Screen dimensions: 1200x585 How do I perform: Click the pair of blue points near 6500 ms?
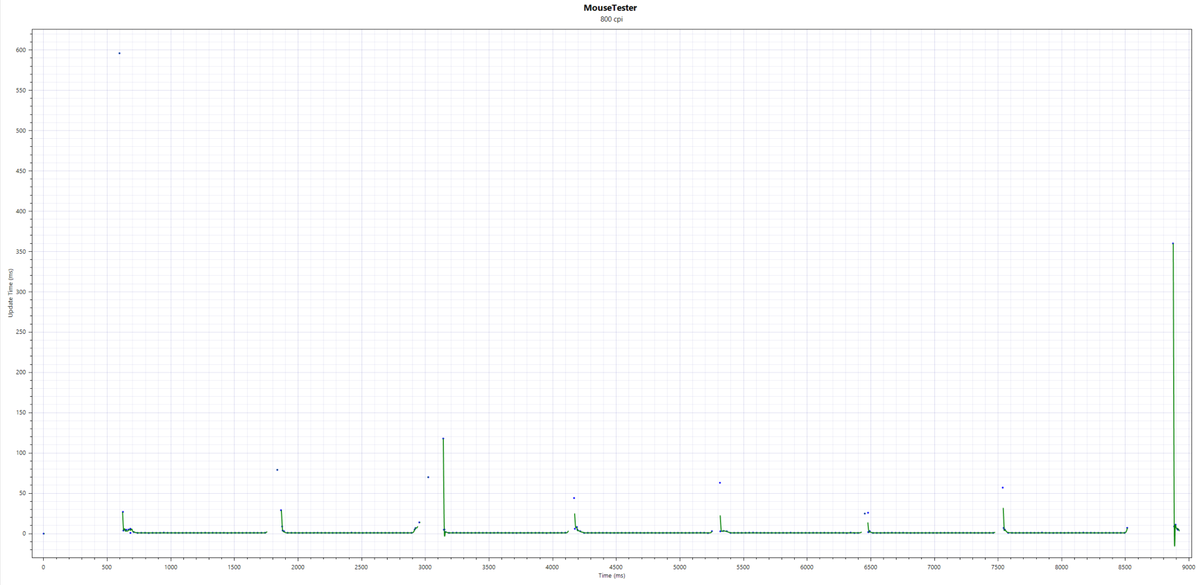(x=866, y=513)
